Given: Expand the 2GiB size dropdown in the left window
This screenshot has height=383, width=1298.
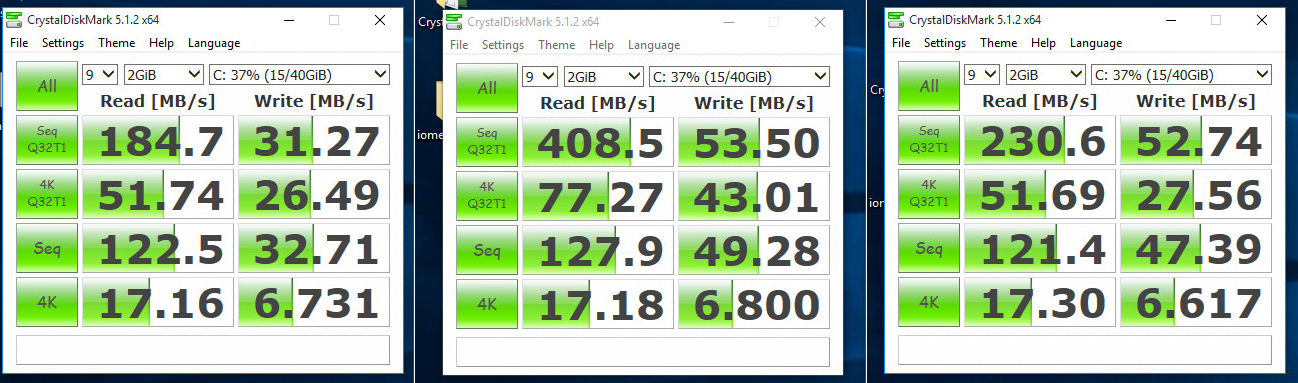Looking at the screenshot, I should click(x=164, y=74).
